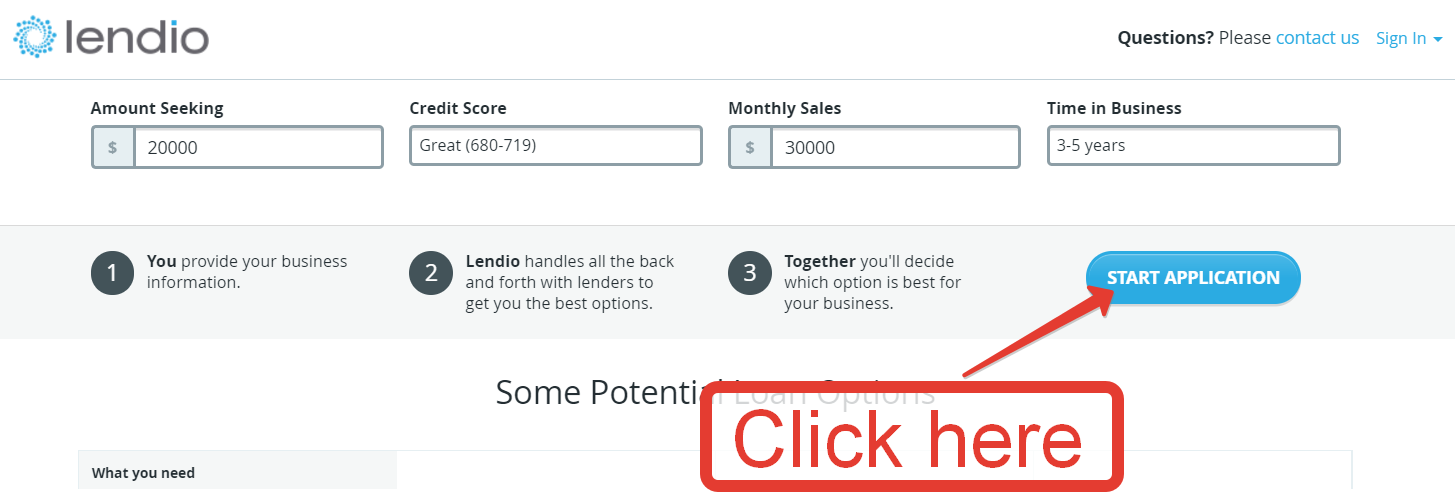The width and height of the screenshot is (1455, 492).
Task: Click the step 3 circle icon
Action: tap(750, 274)
